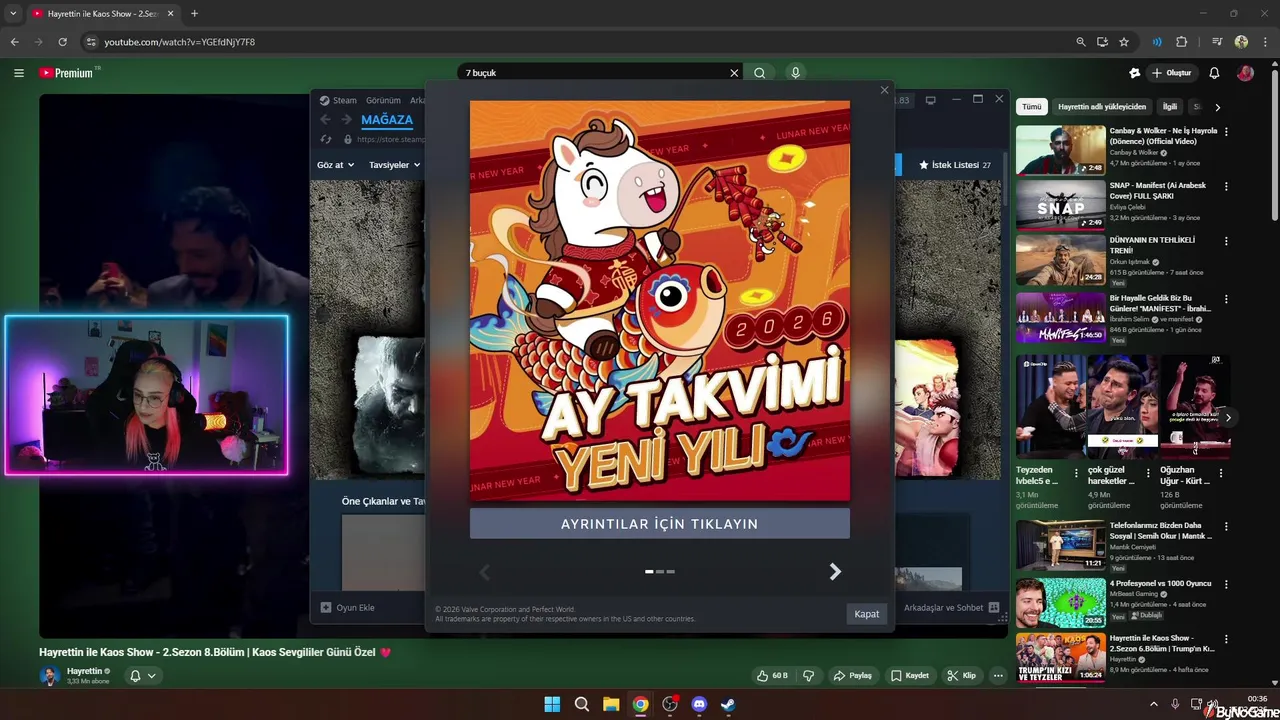Run search with the magnifier button
Viewport: 1280px width, 720px height.
click(760, 73)
